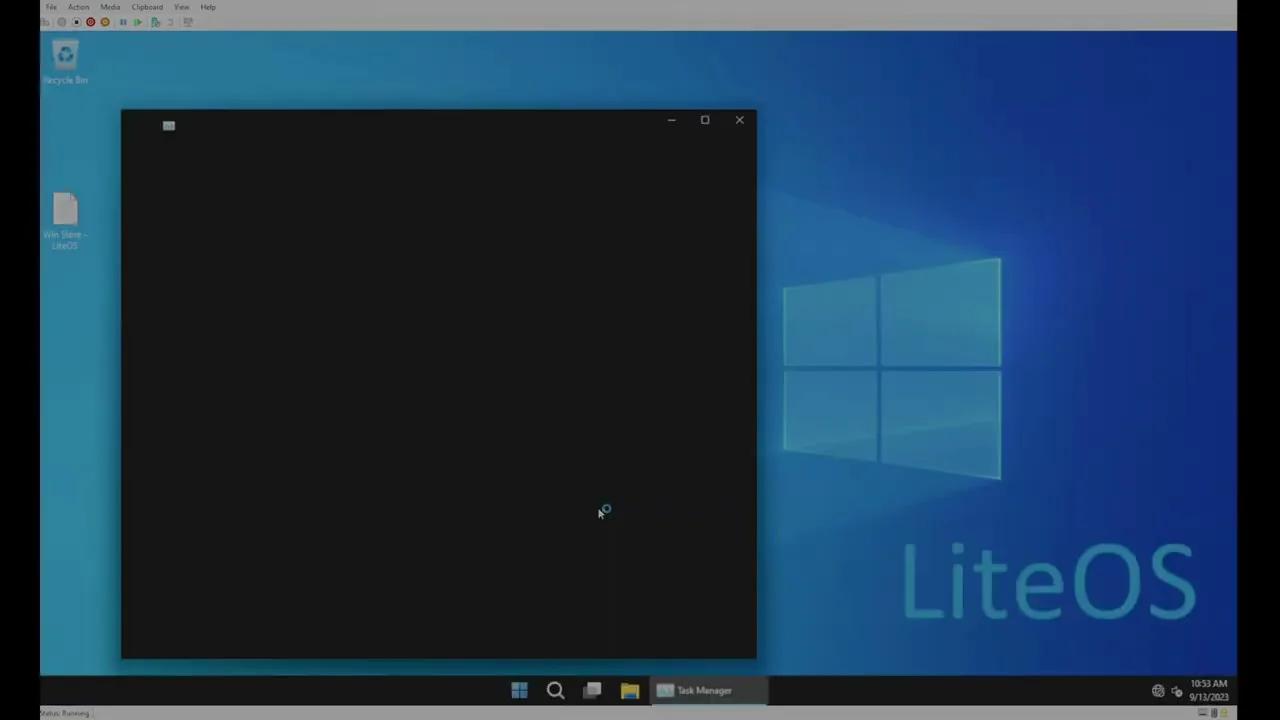The width and height of the screenshot is (1280, 720).
Task: Open the Action menu
Action: click(78, 7)
